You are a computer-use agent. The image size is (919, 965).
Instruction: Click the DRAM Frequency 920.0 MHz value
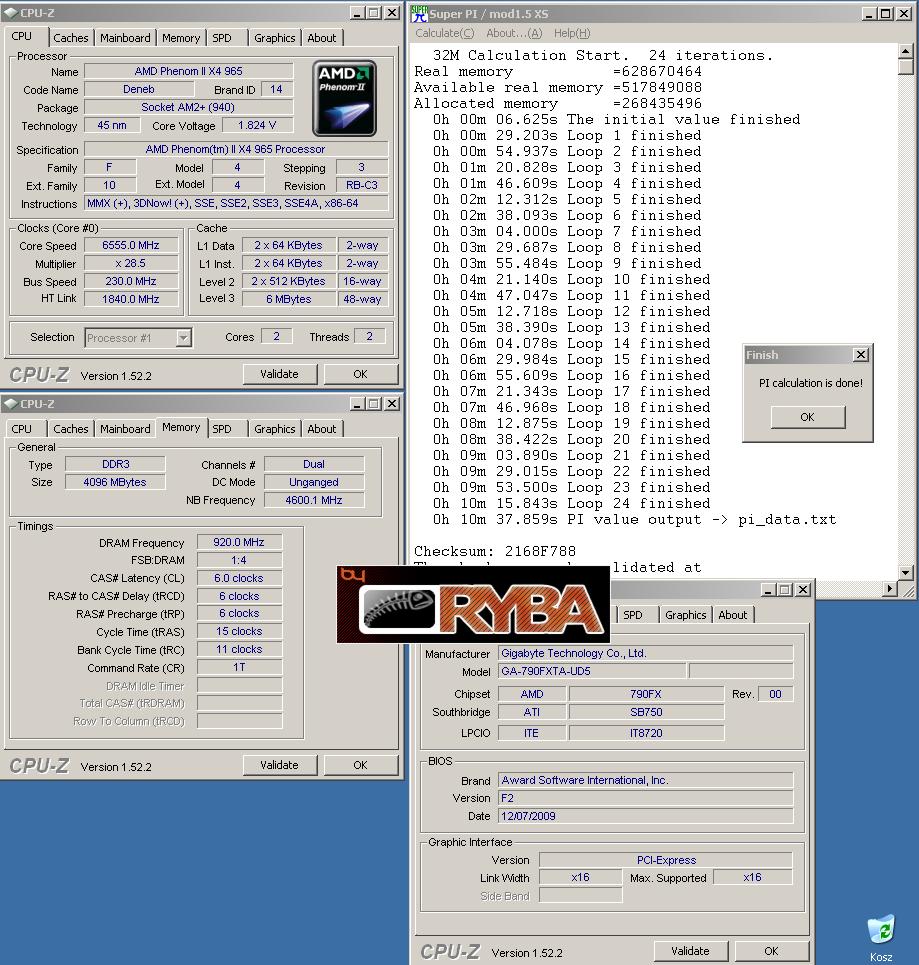click(239, 542)
